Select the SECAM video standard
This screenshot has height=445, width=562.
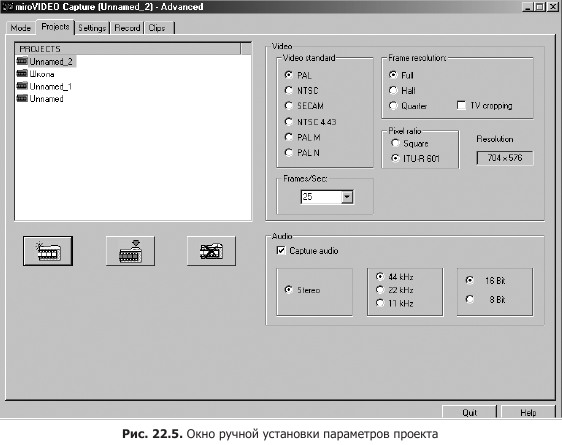pos(289,106)
